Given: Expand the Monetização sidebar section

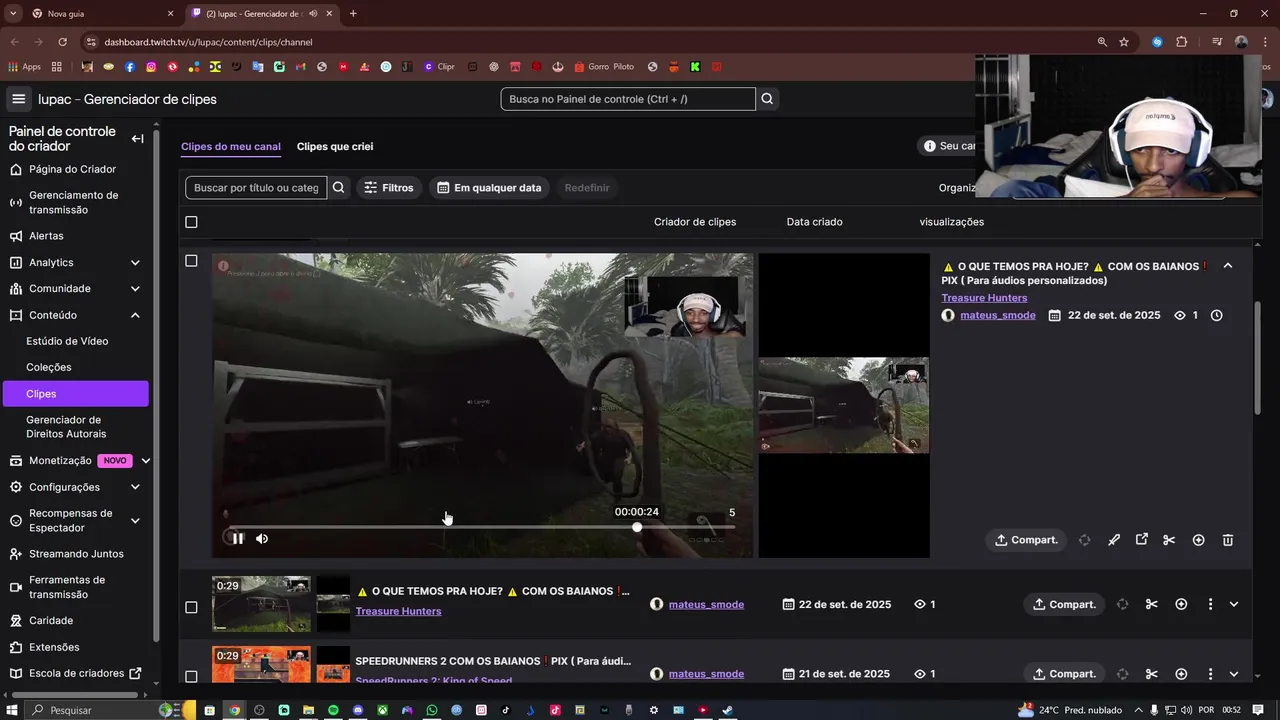Looking at the screenshot, I should (x=146, y=461).
